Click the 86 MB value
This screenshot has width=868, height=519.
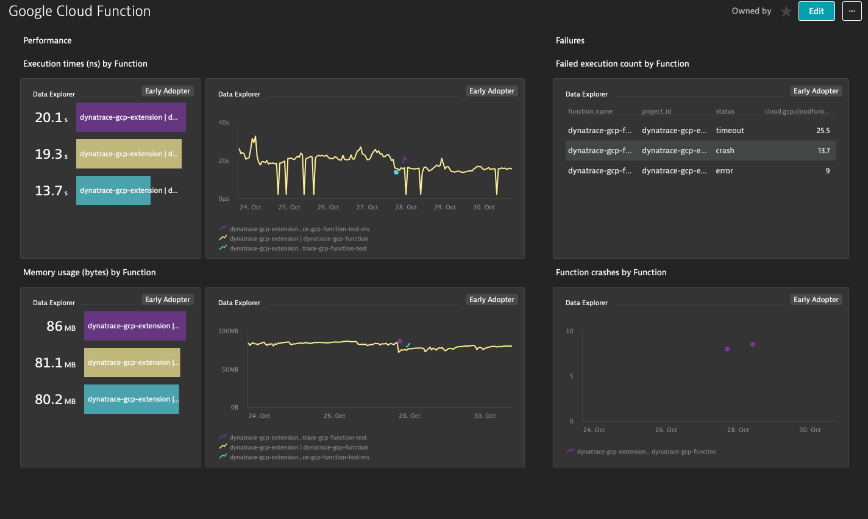pos(61,326)
